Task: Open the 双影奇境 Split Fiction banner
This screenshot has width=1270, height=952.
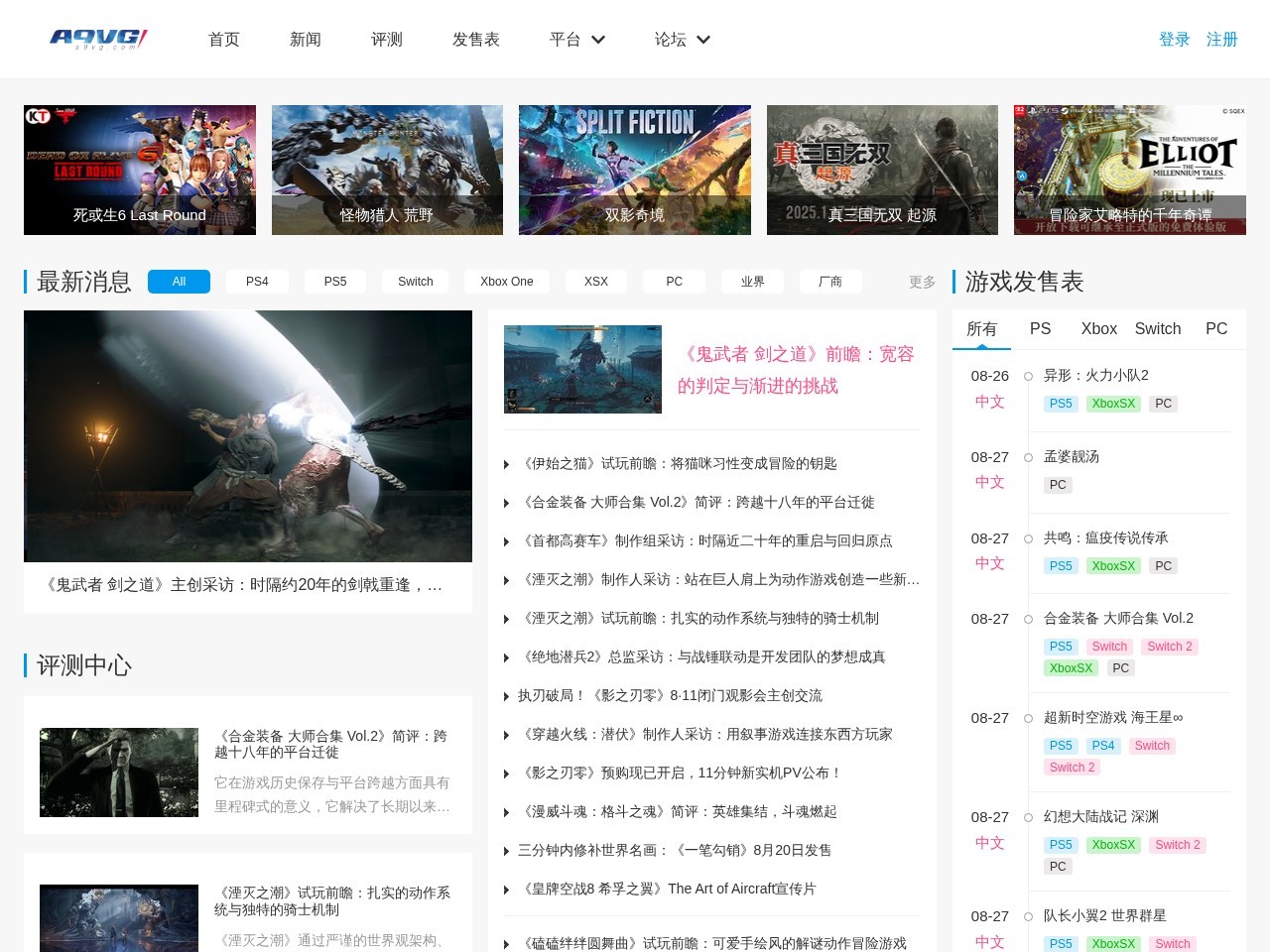Action: point(635,170)
